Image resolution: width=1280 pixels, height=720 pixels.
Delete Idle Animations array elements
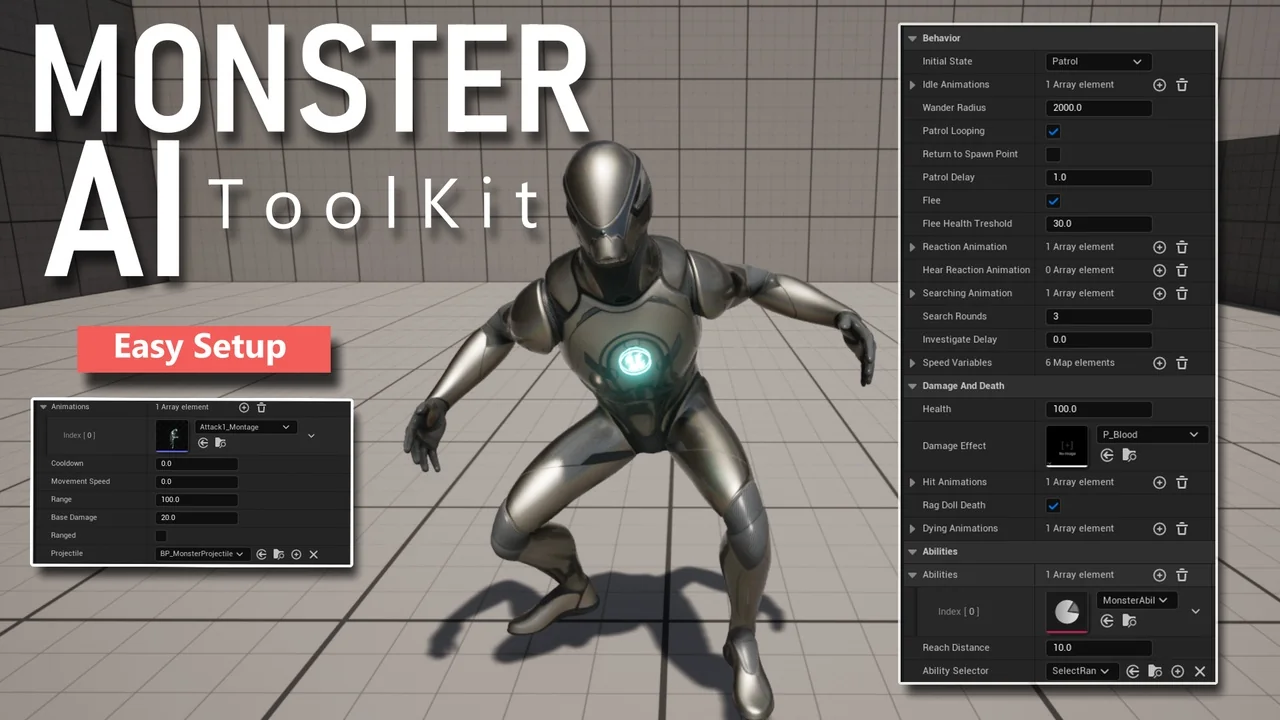tap(1181, 84)
